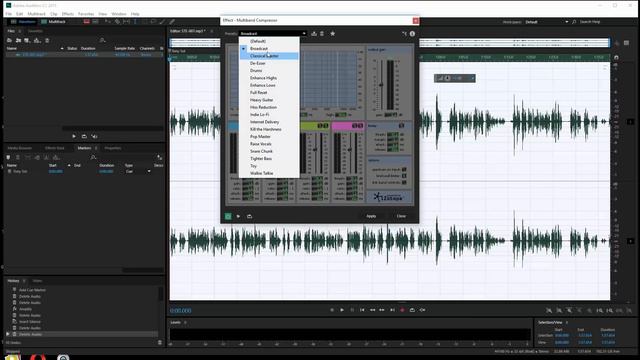Toggle spectrum on input checkbox
The width and height of the screenshot is (640, 360).
point(404,169)
